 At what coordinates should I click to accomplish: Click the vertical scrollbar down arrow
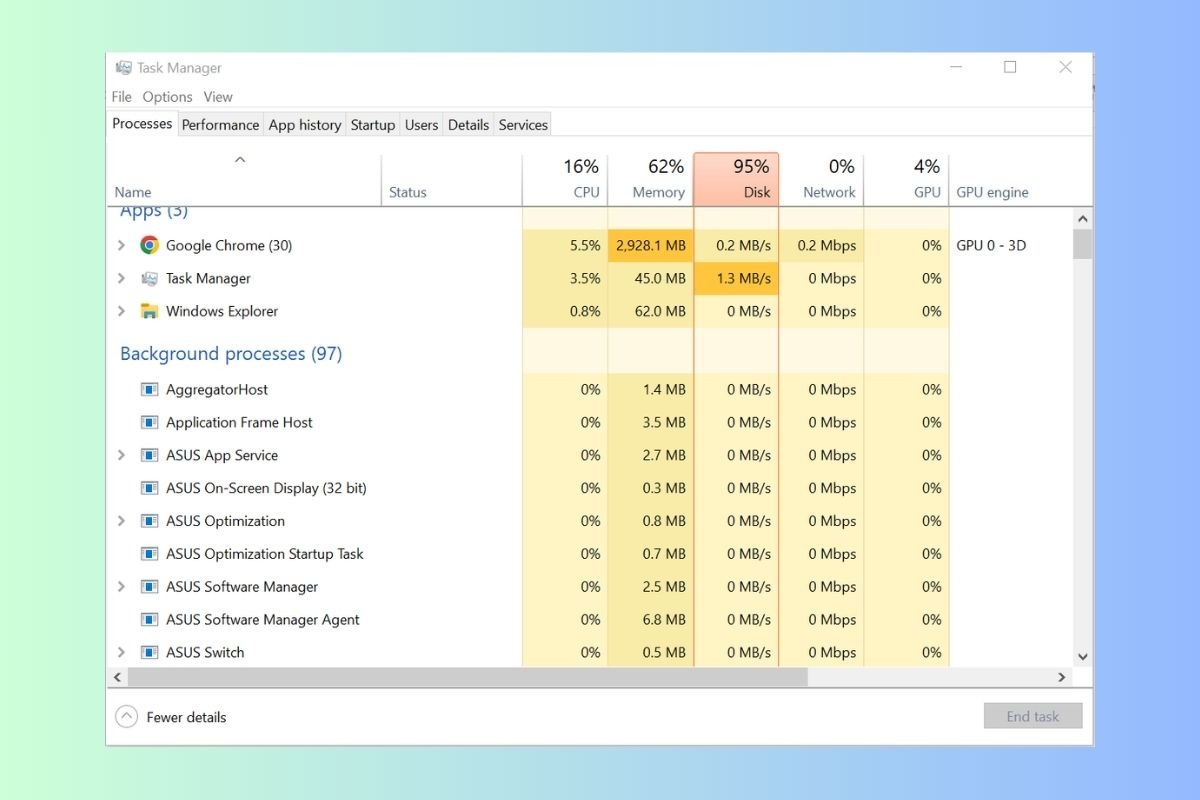click(x=1082, y=656)
